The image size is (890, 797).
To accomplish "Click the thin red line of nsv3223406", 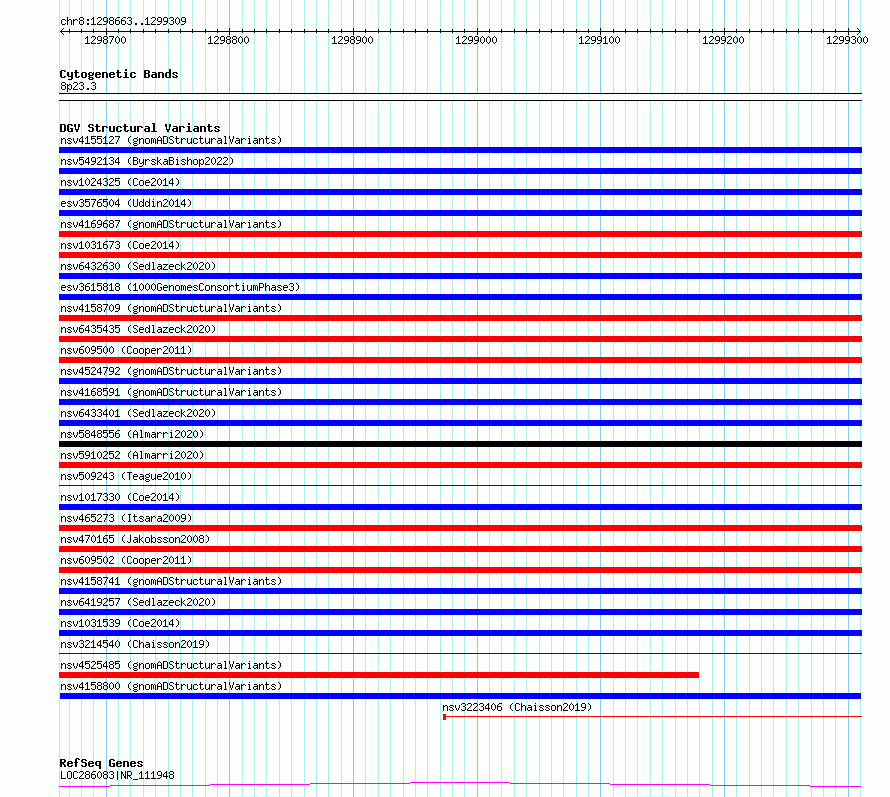I will pos(653,717).
